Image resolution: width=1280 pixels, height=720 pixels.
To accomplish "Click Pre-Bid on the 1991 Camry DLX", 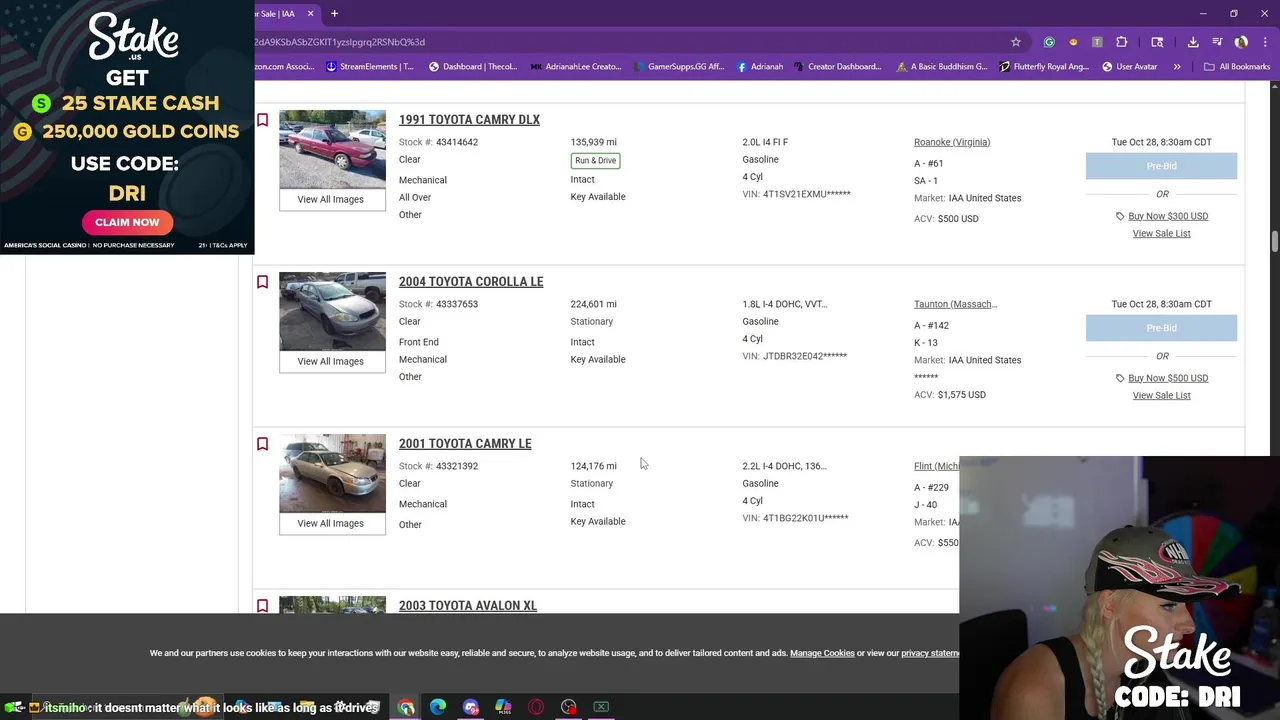I will pyautogui.click(x=1161, y=166).
